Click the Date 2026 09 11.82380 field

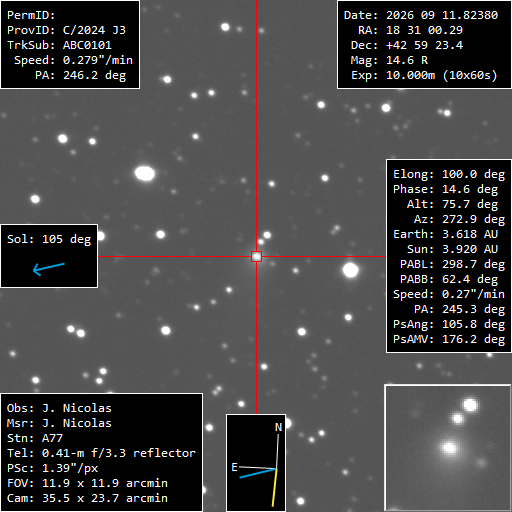pyautogui.click(x=421, y=15)
